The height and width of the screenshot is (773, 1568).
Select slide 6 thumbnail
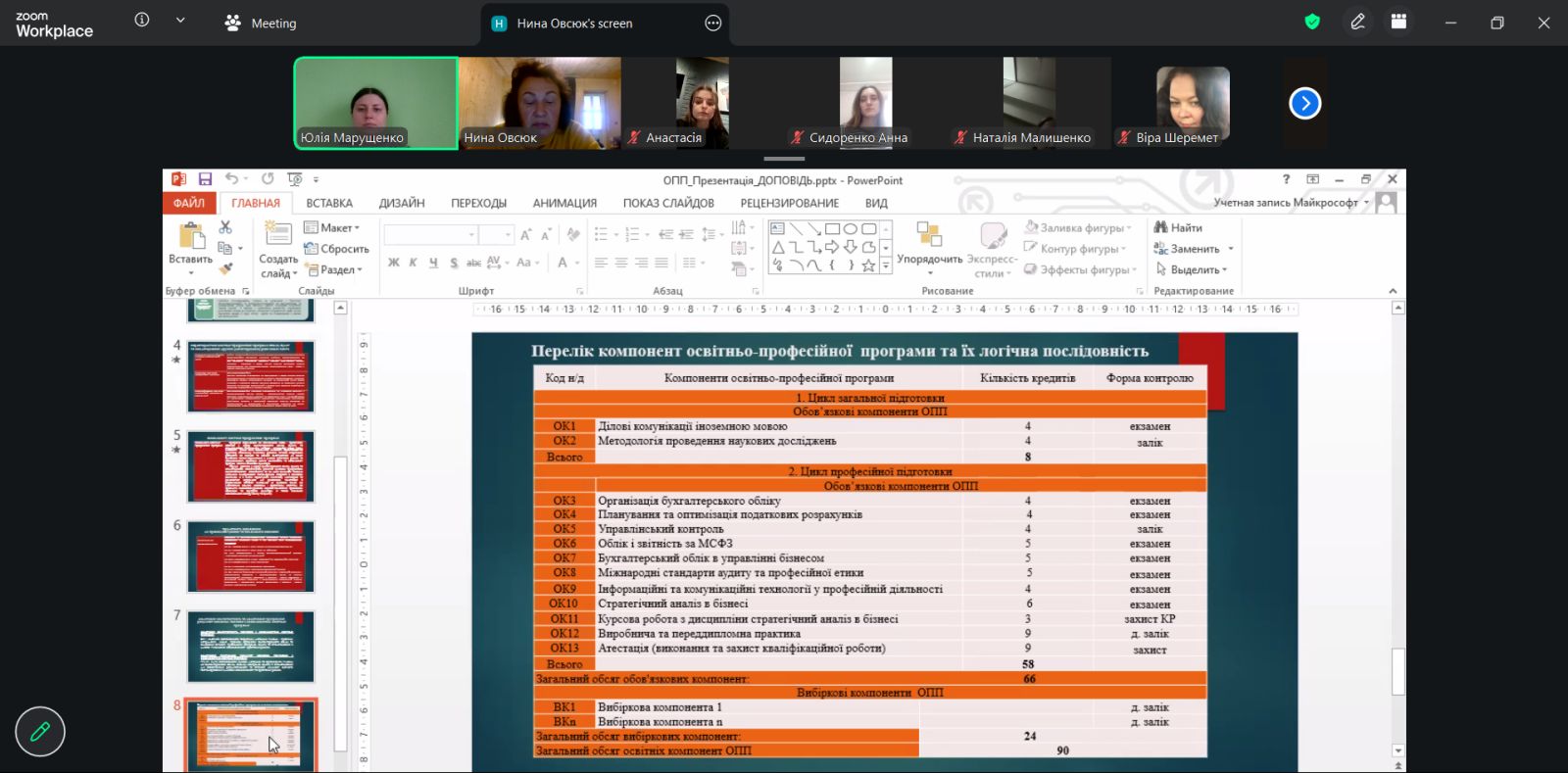point(251,556)
